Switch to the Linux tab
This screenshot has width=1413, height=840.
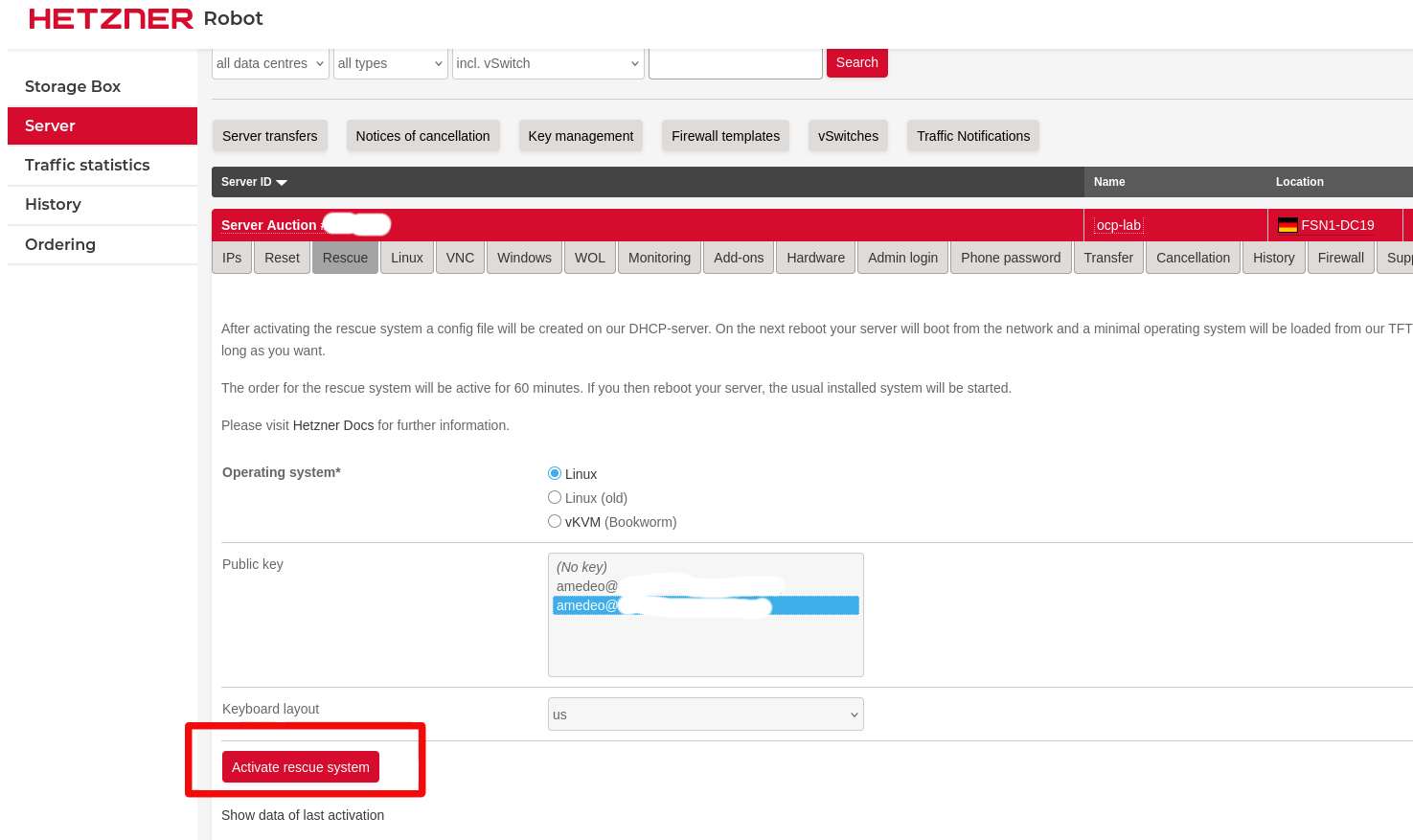(x=407, y=258)
